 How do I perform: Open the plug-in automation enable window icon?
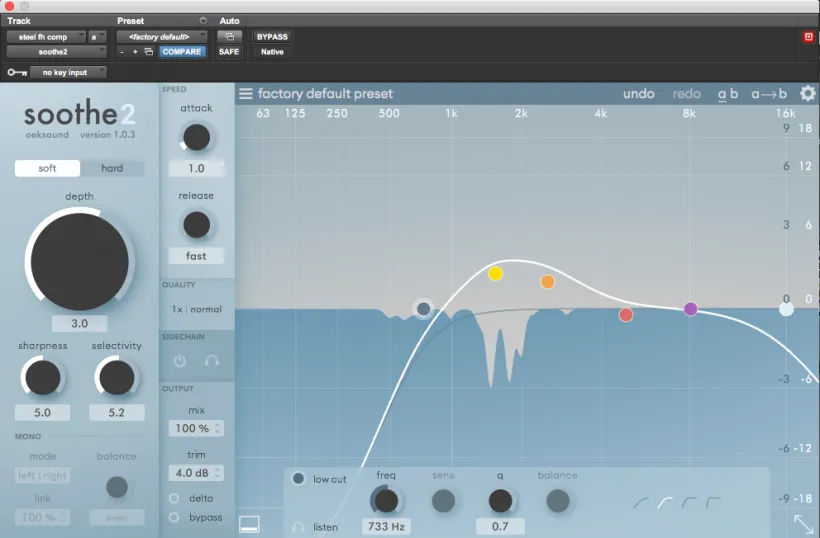point(229,37)
